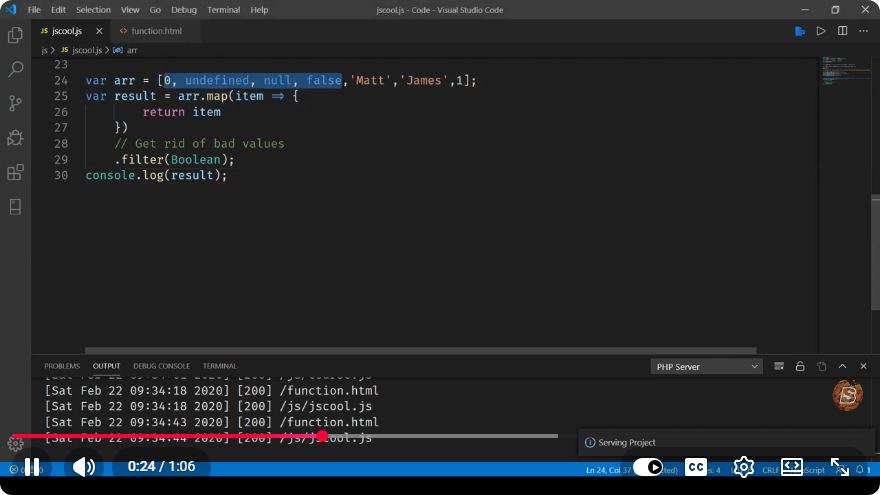The height and width of the screenshot is (495, 880).
Task: Open the Search view in activity bar
Action: (x=15, y=69)
